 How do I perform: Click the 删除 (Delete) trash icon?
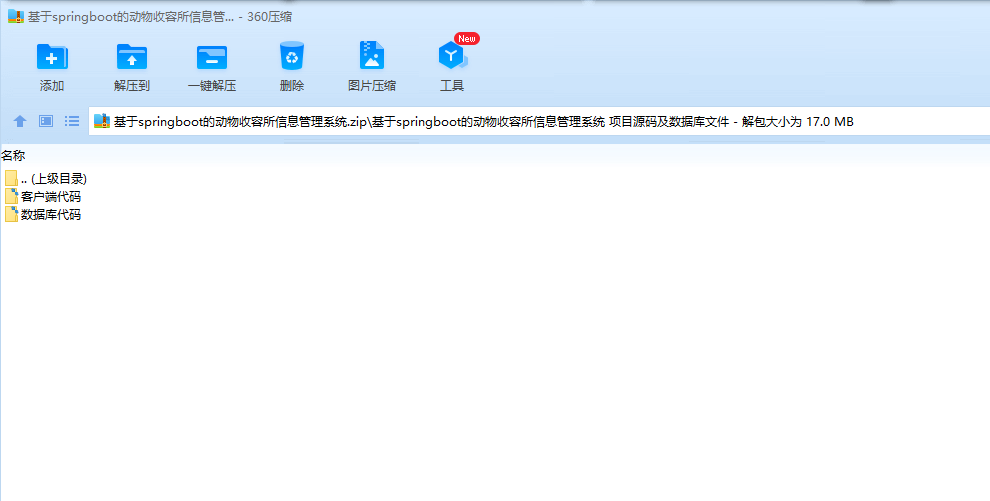coord(292,56)
